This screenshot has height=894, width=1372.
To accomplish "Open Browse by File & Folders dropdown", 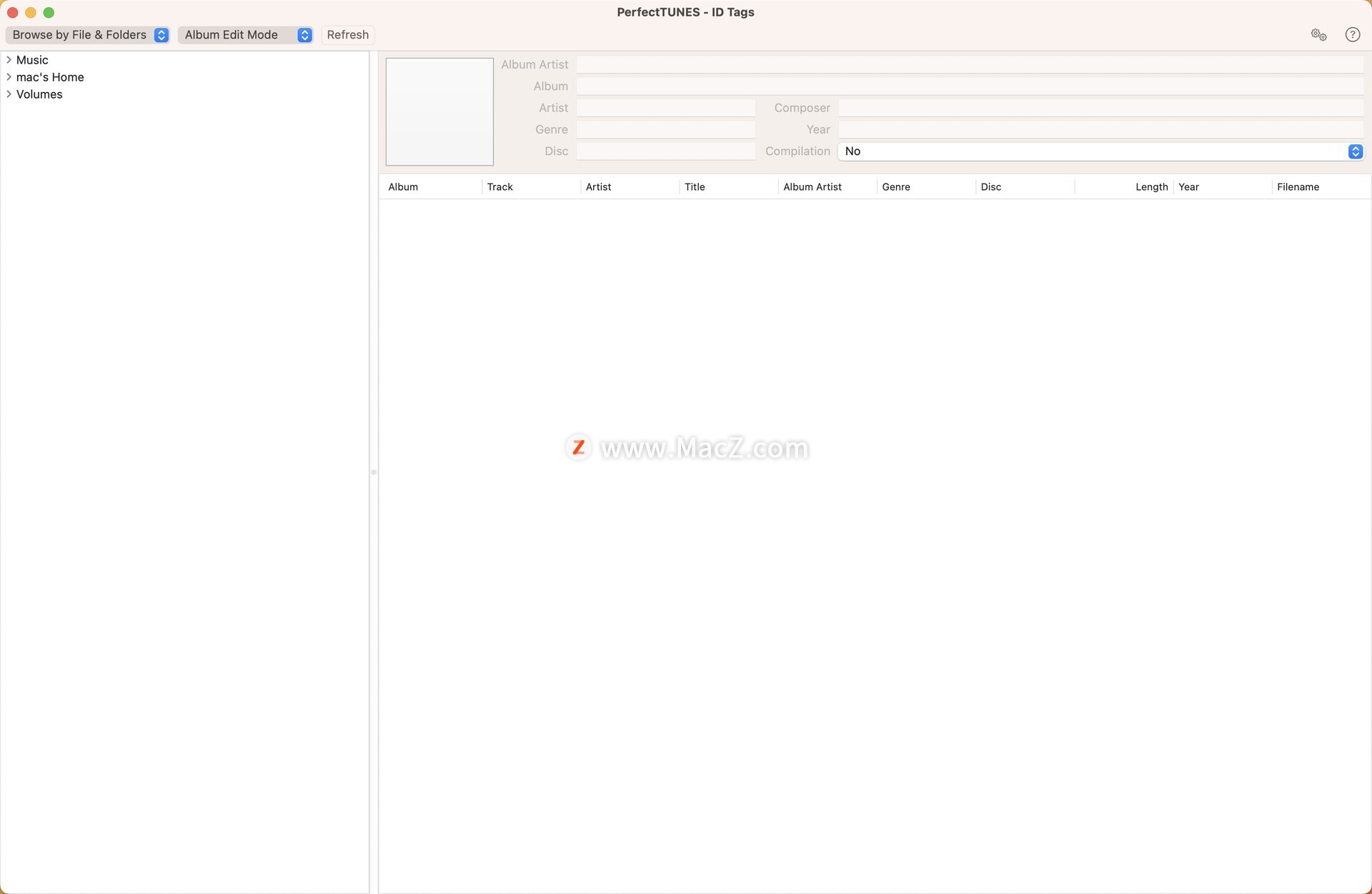I will pyautogui.click(x=87, y=34).
